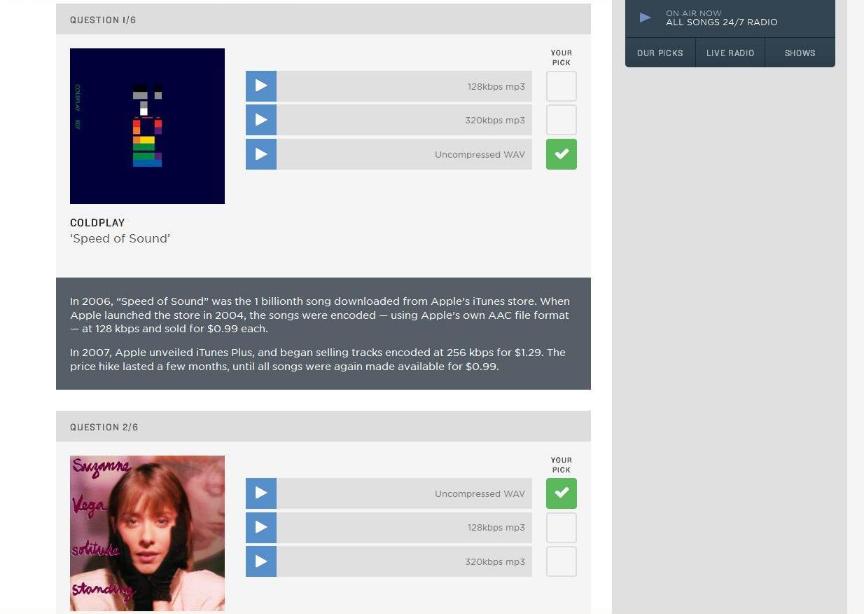Open the Shows tab
864x614 pixels.
[799, 53]
